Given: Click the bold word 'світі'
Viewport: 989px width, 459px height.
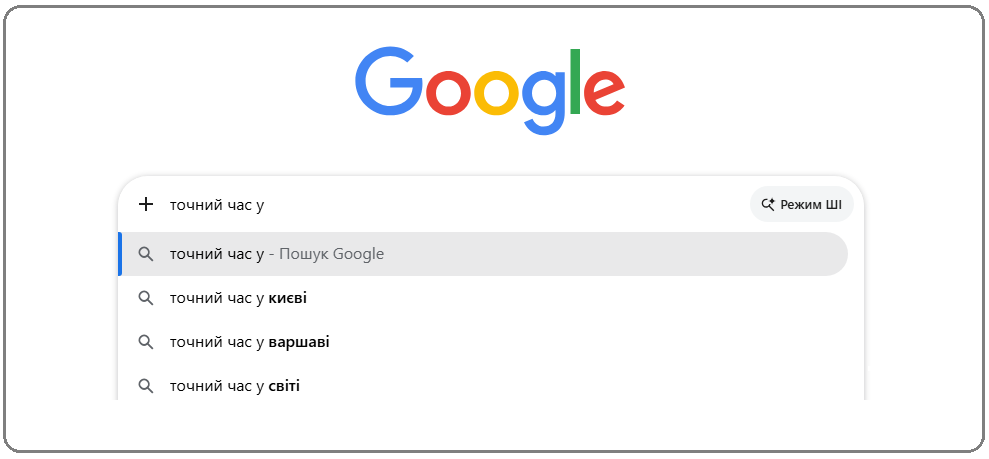Looking at the screenshot, I should (284, 386).
